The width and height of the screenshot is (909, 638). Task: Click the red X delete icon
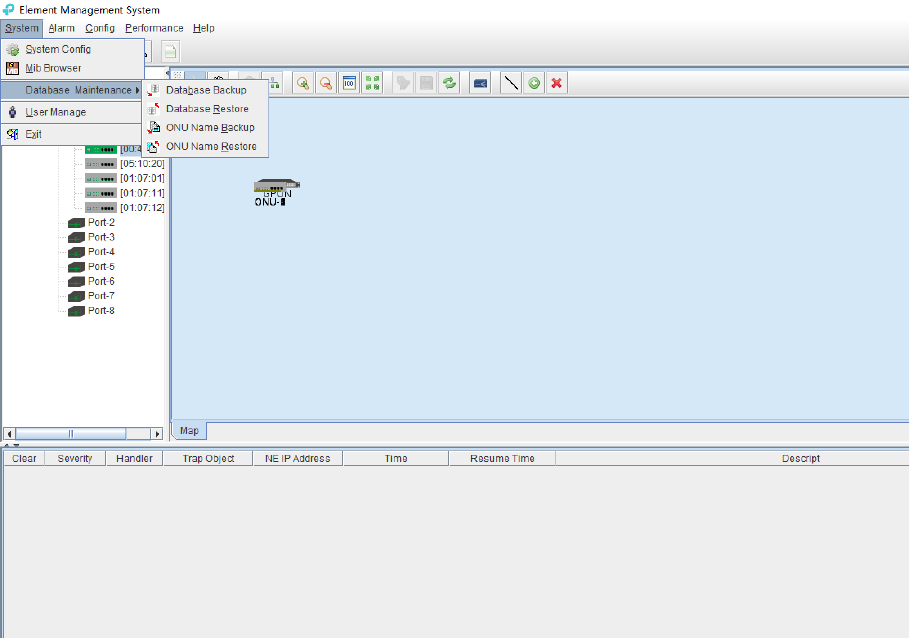pyautogui.click(x=557, y=83)
